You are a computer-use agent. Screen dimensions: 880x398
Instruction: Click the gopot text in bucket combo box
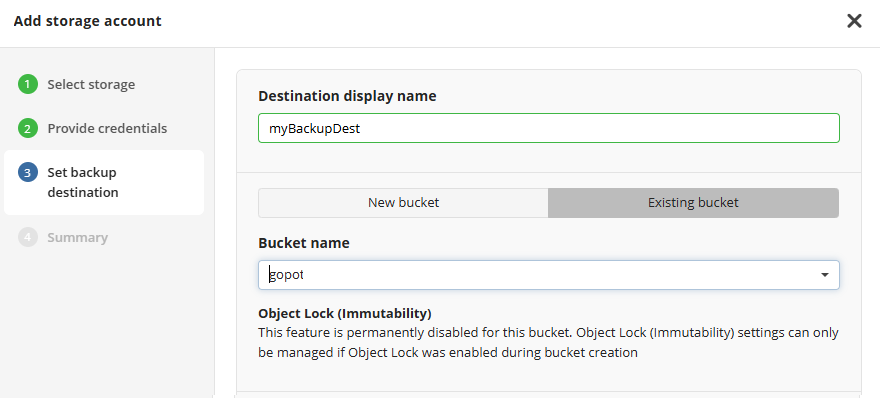click(286, 276)
